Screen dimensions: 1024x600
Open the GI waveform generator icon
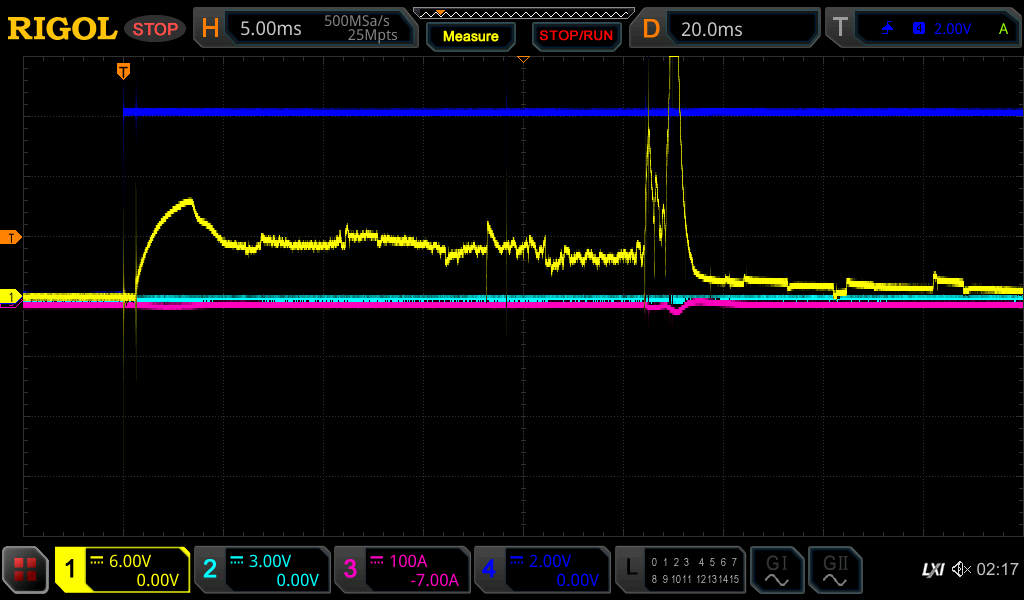[776, 570]
